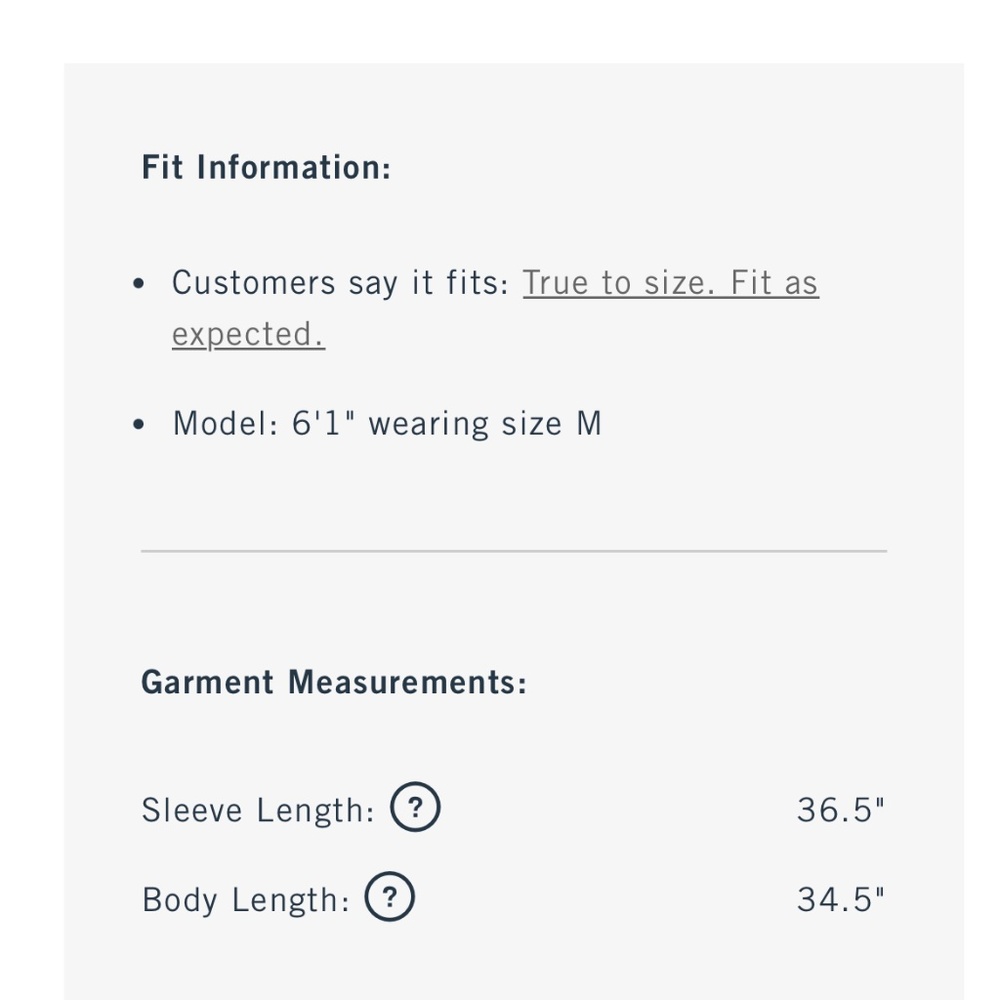The image size is (1000, 1000).
Task: Click the 34.5" body measurement value
Action: tap(841, 900)
